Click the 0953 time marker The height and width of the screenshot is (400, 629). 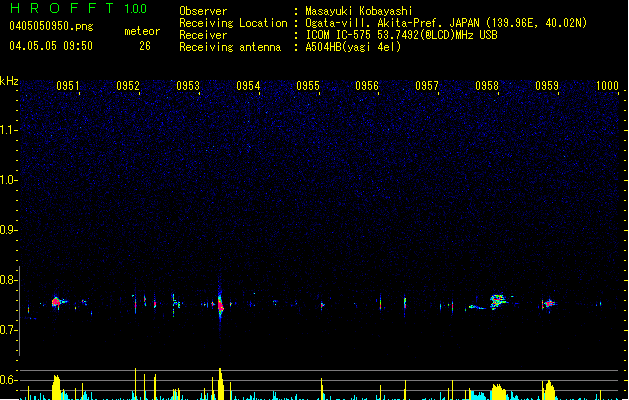(x=188, y=86)
